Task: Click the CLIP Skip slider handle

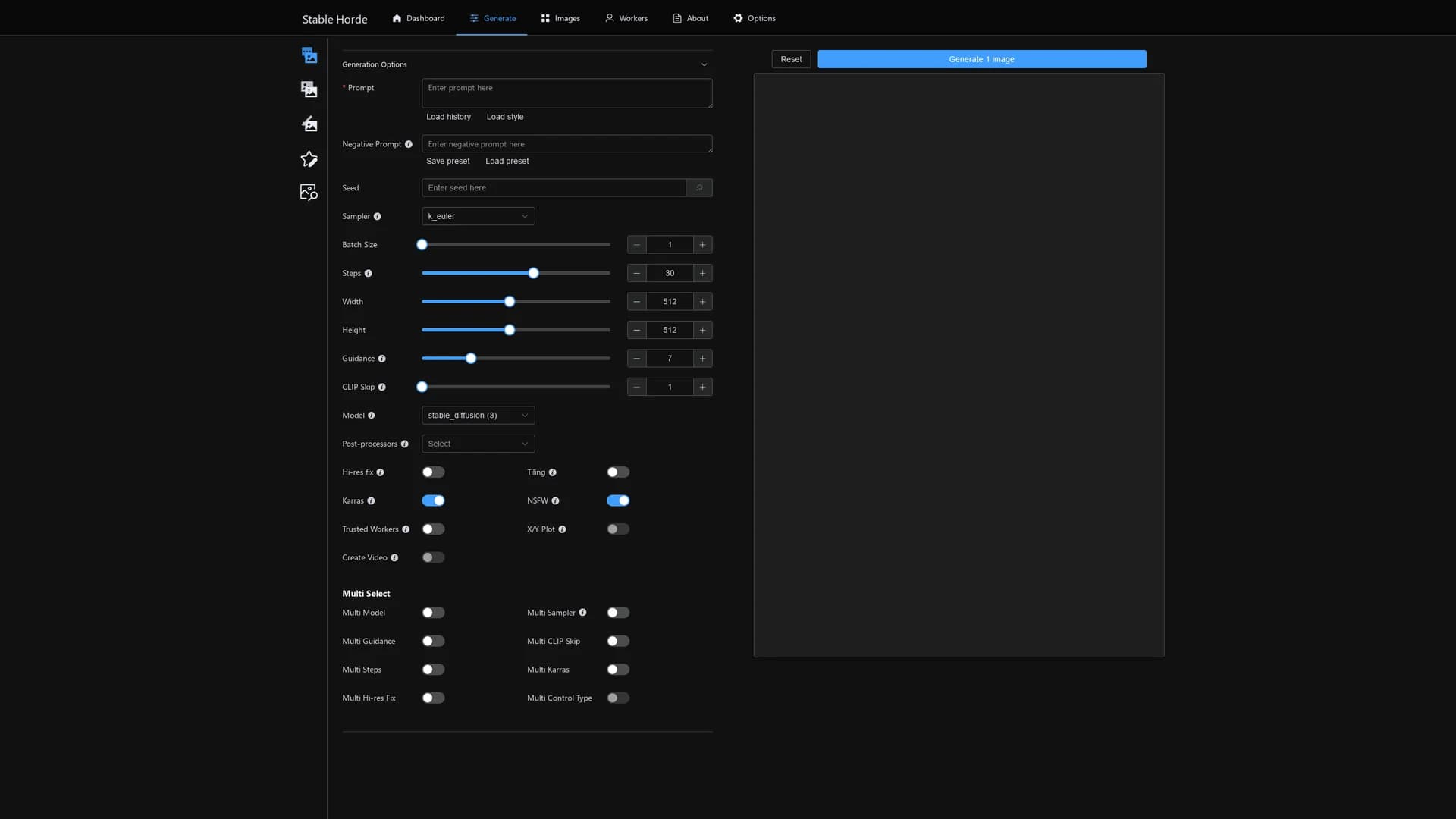Action: (422, 387)
